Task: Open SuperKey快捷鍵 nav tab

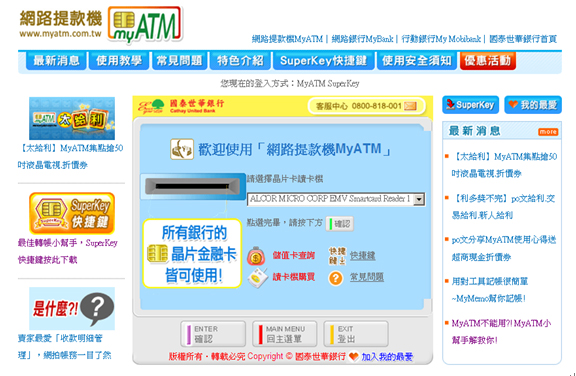Action: point(324,61)
